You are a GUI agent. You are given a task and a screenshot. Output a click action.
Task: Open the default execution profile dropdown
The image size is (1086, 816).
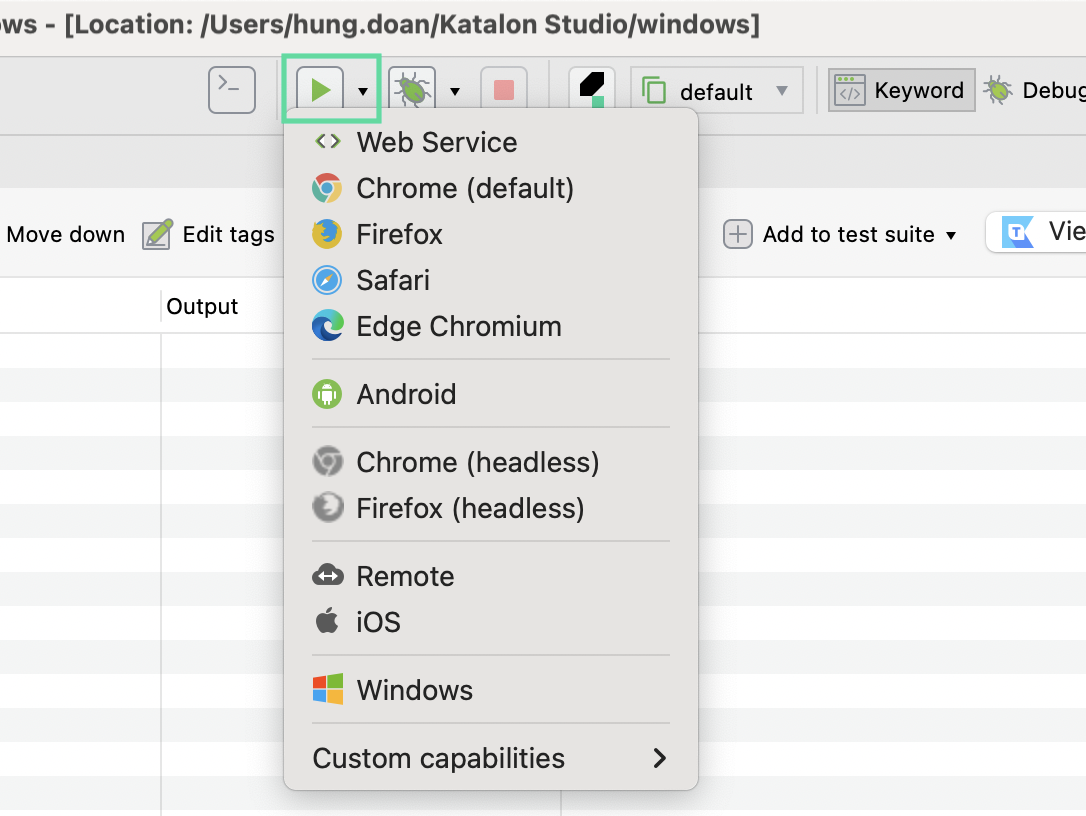[717, 92]
